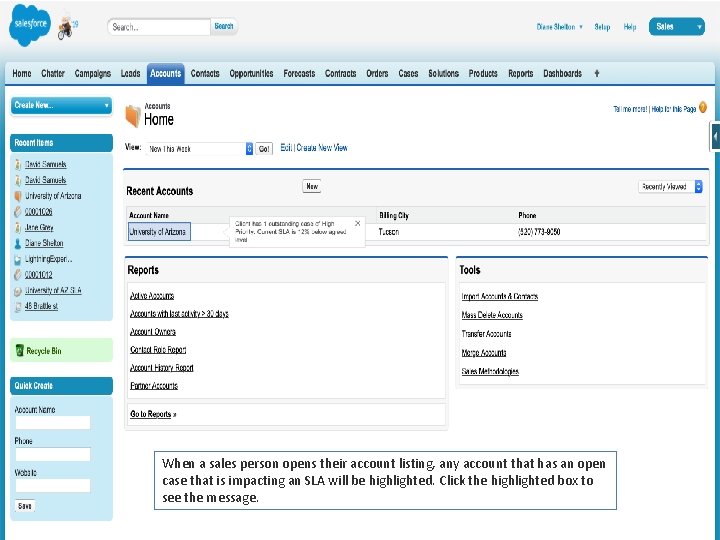Screen dimensions: 720x540
Task: Open the Diane Shelton user menu
Action: pyautogui.click(x=559, y=27)
